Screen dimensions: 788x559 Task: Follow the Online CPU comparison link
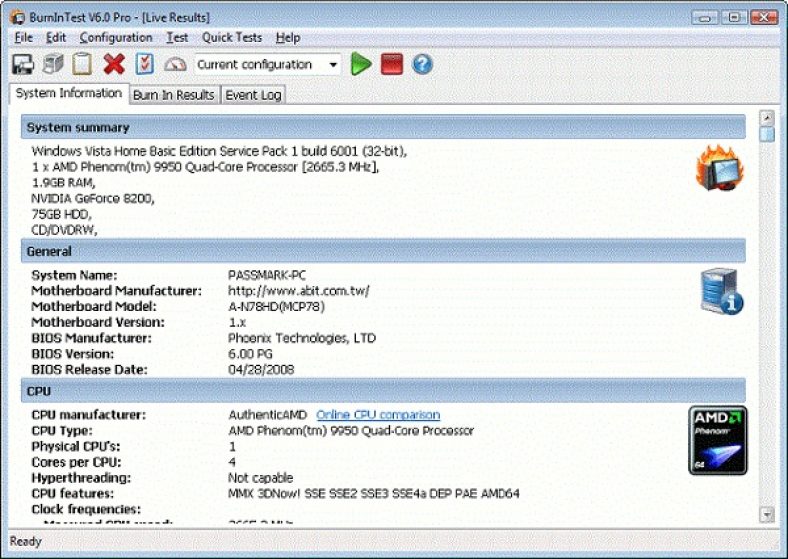[x=378, y=415]
